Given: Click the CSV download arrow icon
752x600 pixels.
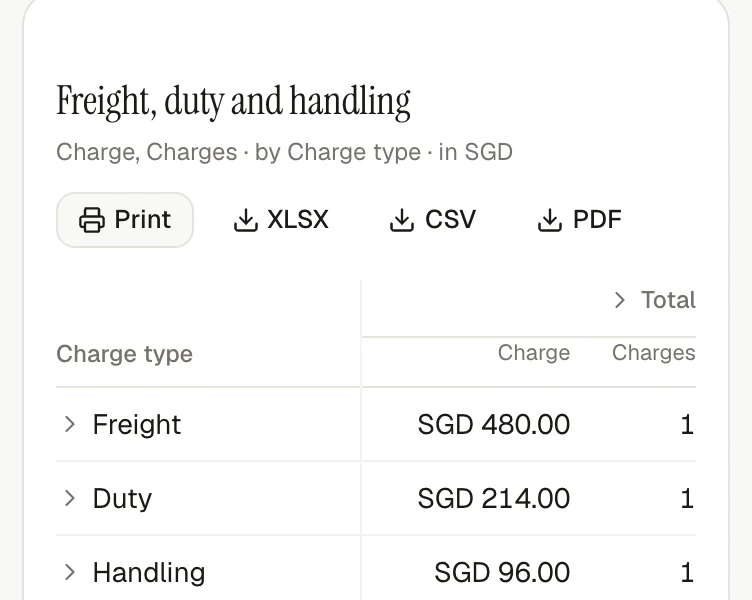Looking at the screenshot, I should click(401, 220).
